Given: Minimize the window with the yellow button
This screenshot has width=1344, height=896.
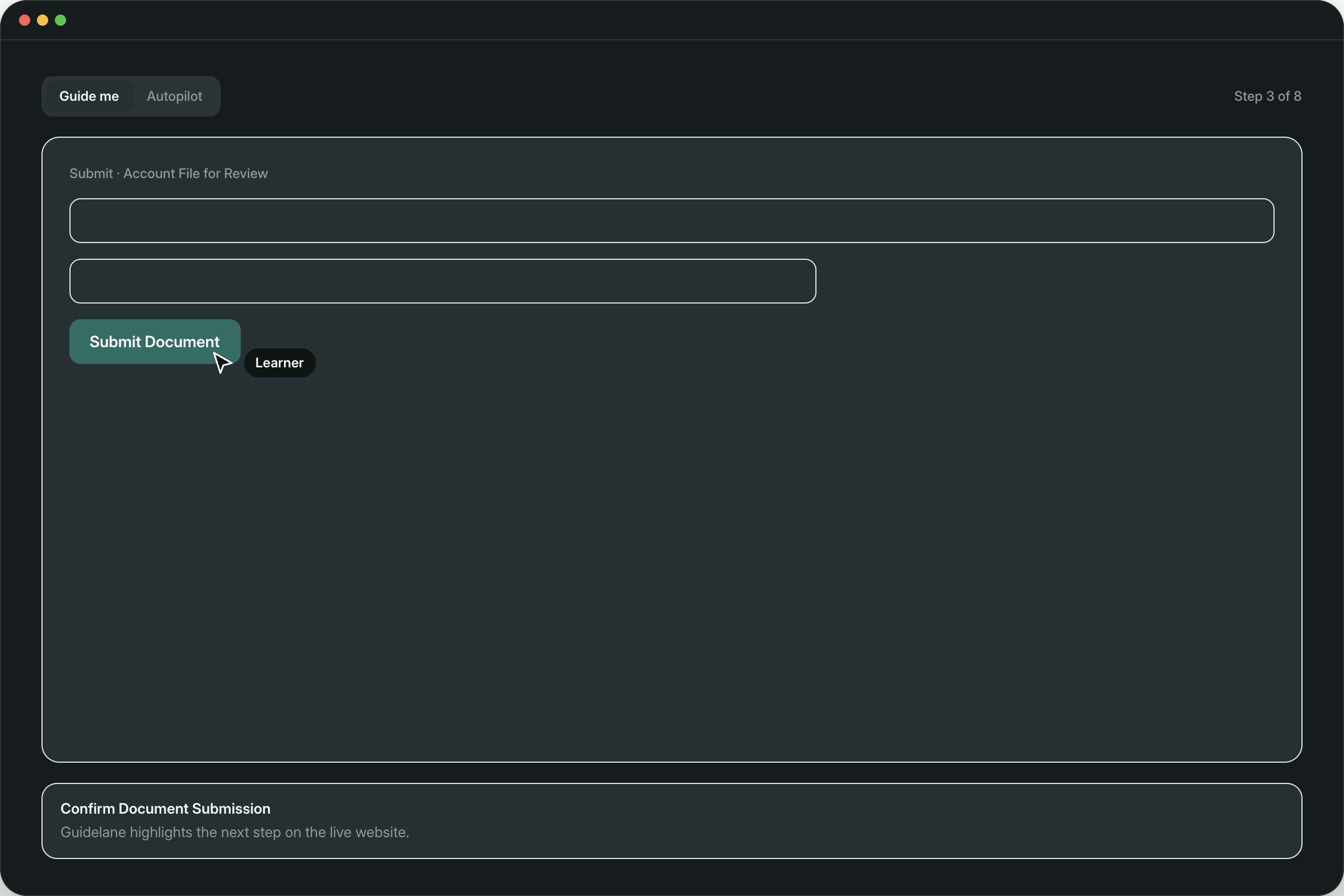Looking at the screenshot, I should [x=43, y=21].
